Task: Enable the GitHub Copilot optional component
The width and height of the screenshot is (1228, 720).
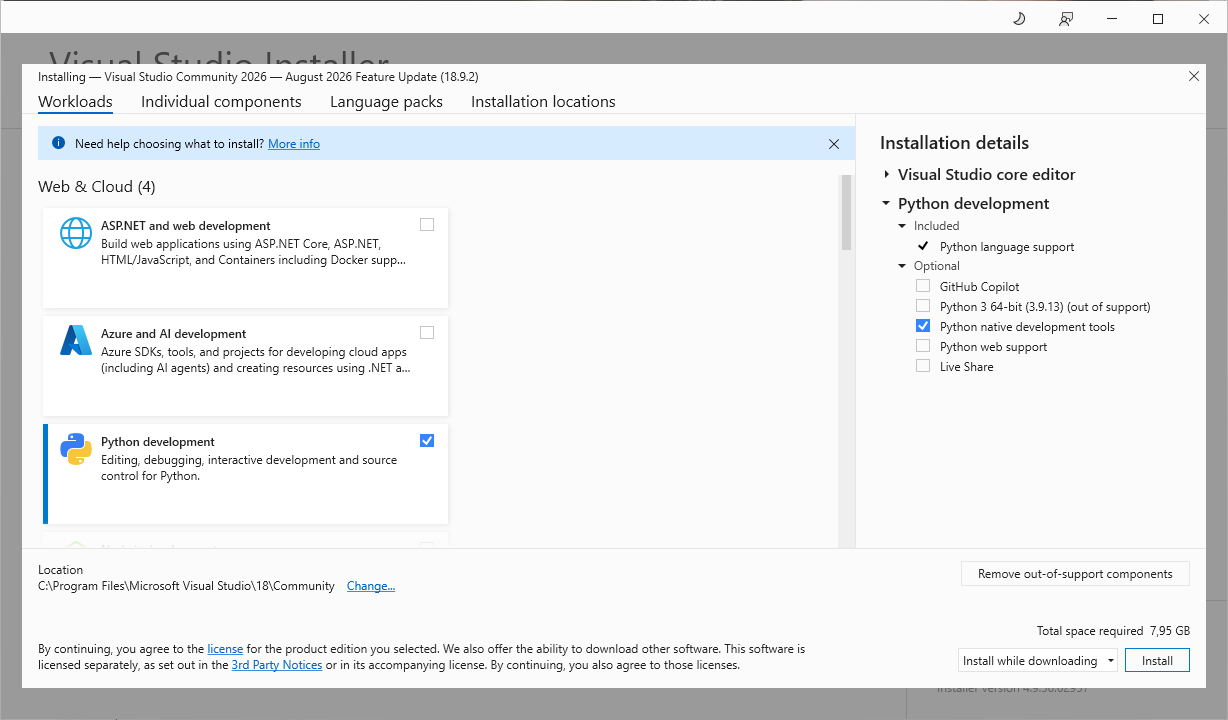Action: (x=923, y=286)
